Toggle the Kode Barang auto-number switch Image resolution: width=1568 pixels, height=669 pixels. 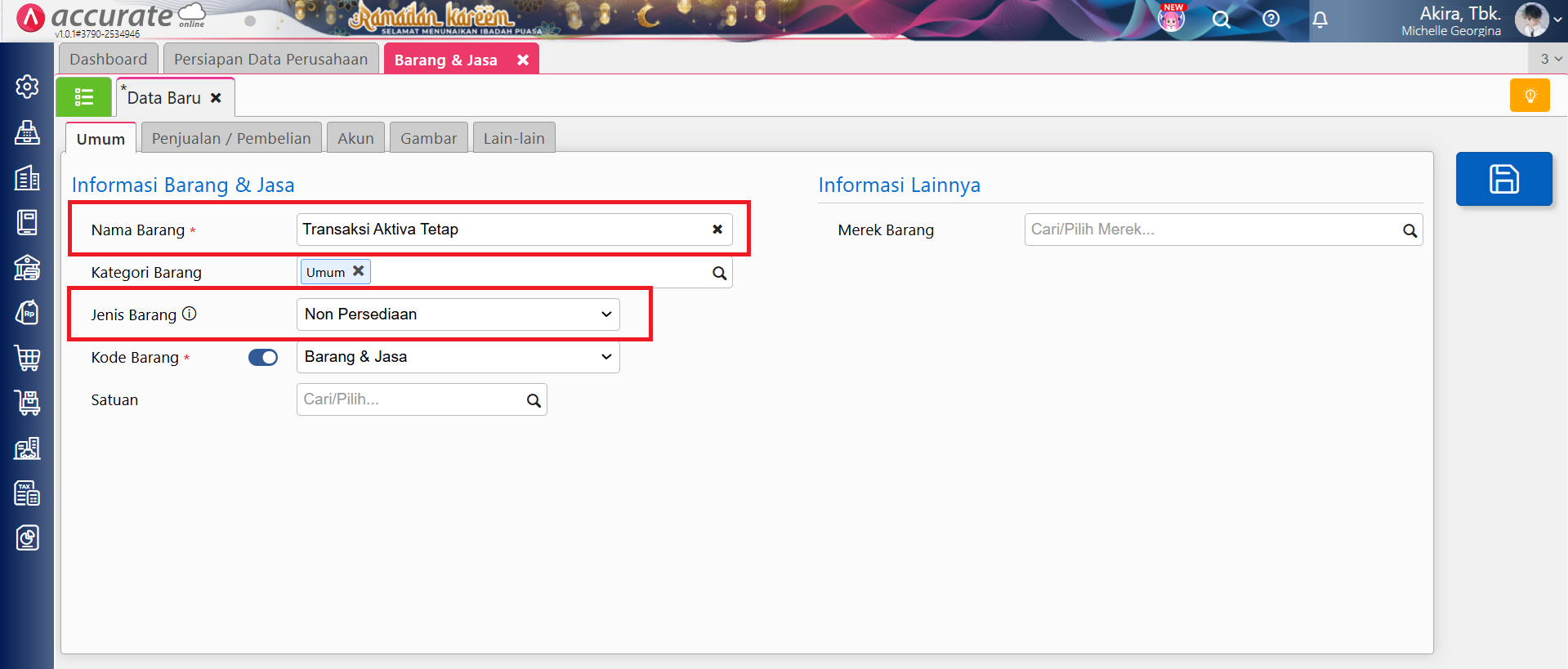[262, 358]
